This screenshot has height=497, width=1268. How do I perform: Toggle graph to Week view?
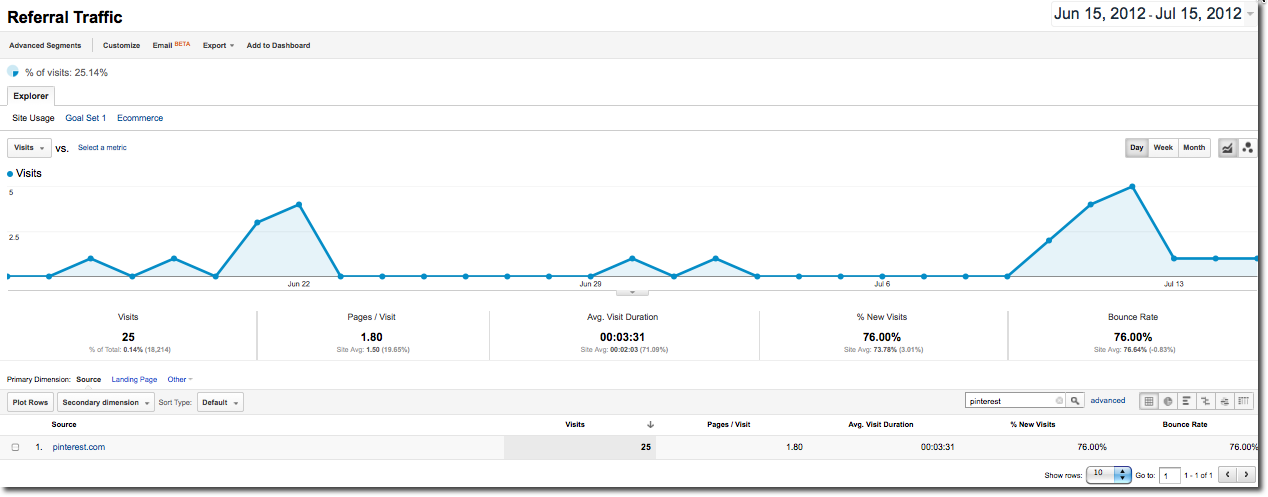tap(1163, 148)
